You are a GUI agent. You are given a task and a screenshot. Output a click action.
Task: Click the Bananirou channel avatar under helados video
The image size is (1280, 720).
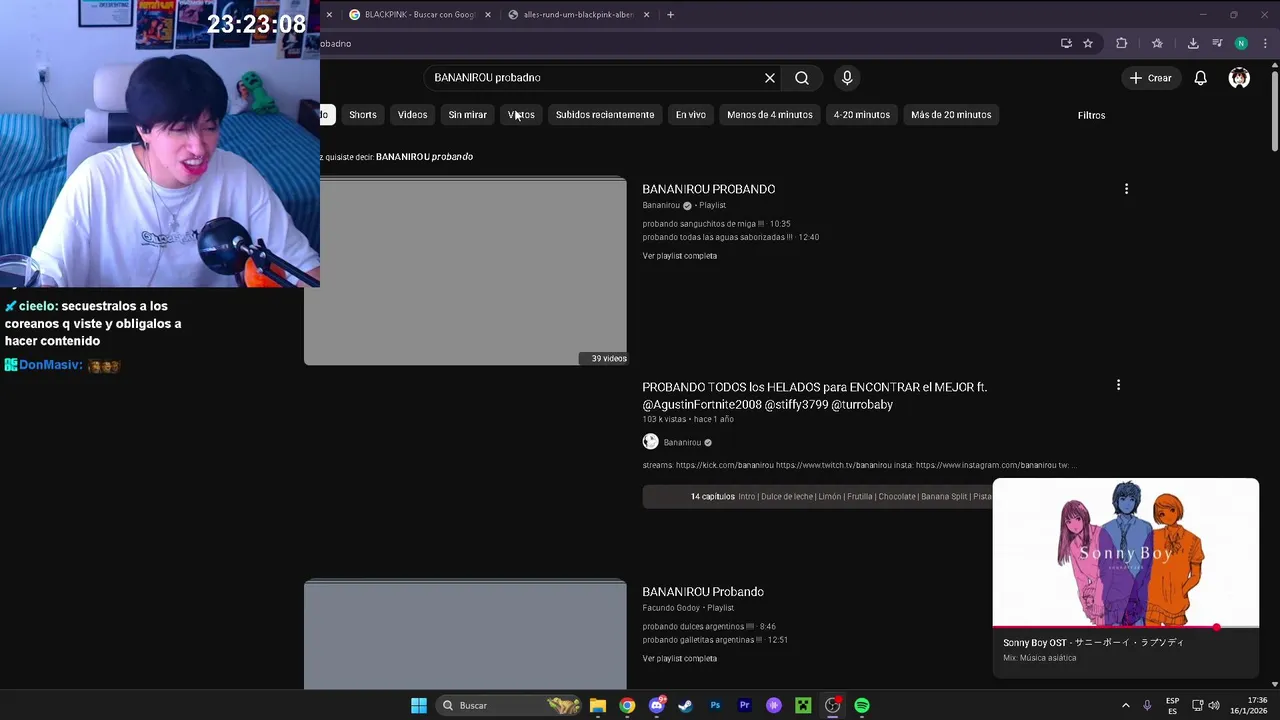pos(650,442)
